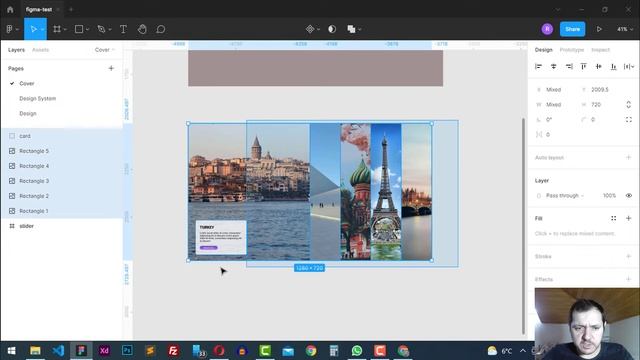Click the Share button
This screenshot has width=640, height=360.
click(572, 29)
